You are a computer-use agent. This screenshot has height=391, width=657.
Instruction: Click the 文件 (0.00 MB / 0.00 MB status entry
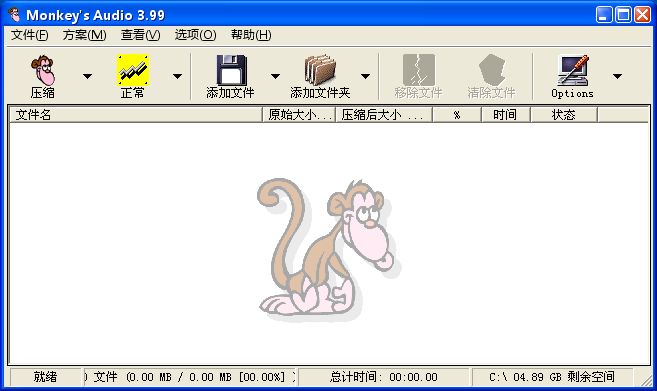coord(190,377)
